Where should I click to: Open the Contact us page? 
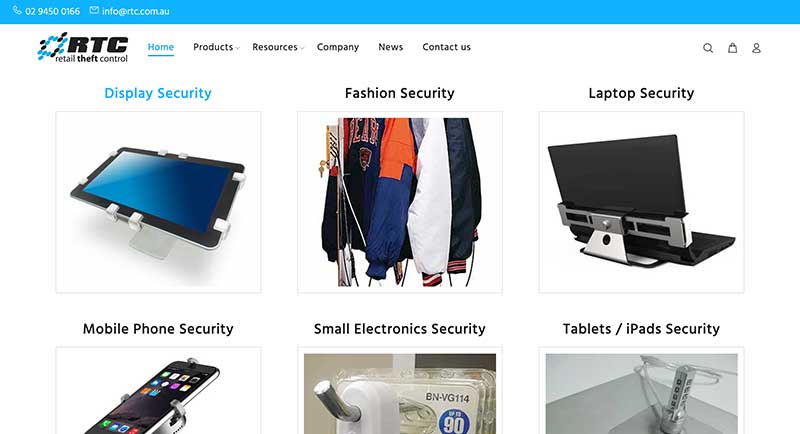(446, 47)
